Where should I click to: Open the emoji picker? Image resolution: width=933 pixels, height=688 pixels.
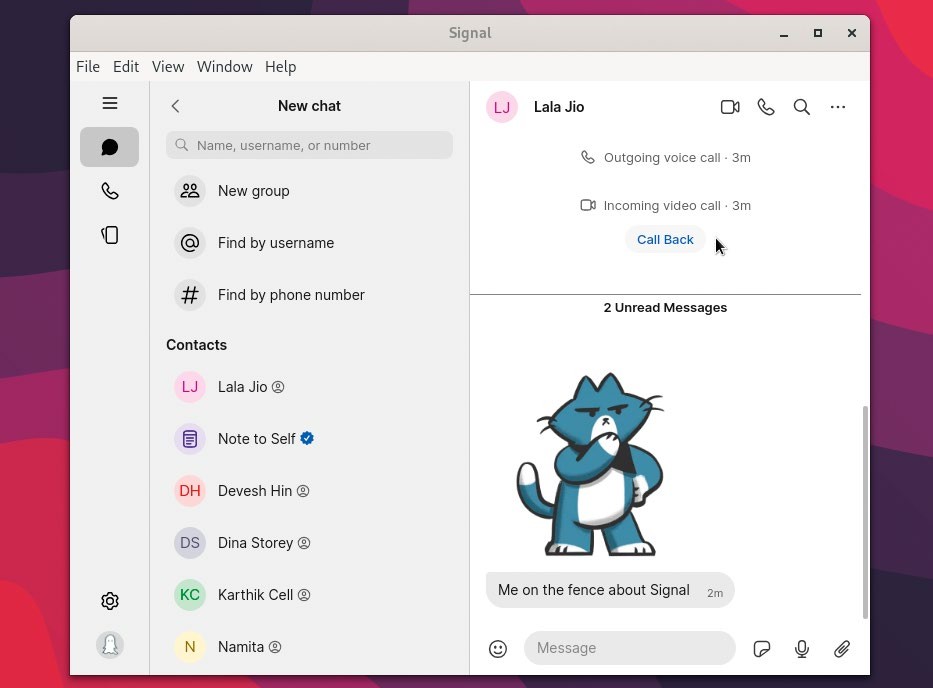[498, 649]
